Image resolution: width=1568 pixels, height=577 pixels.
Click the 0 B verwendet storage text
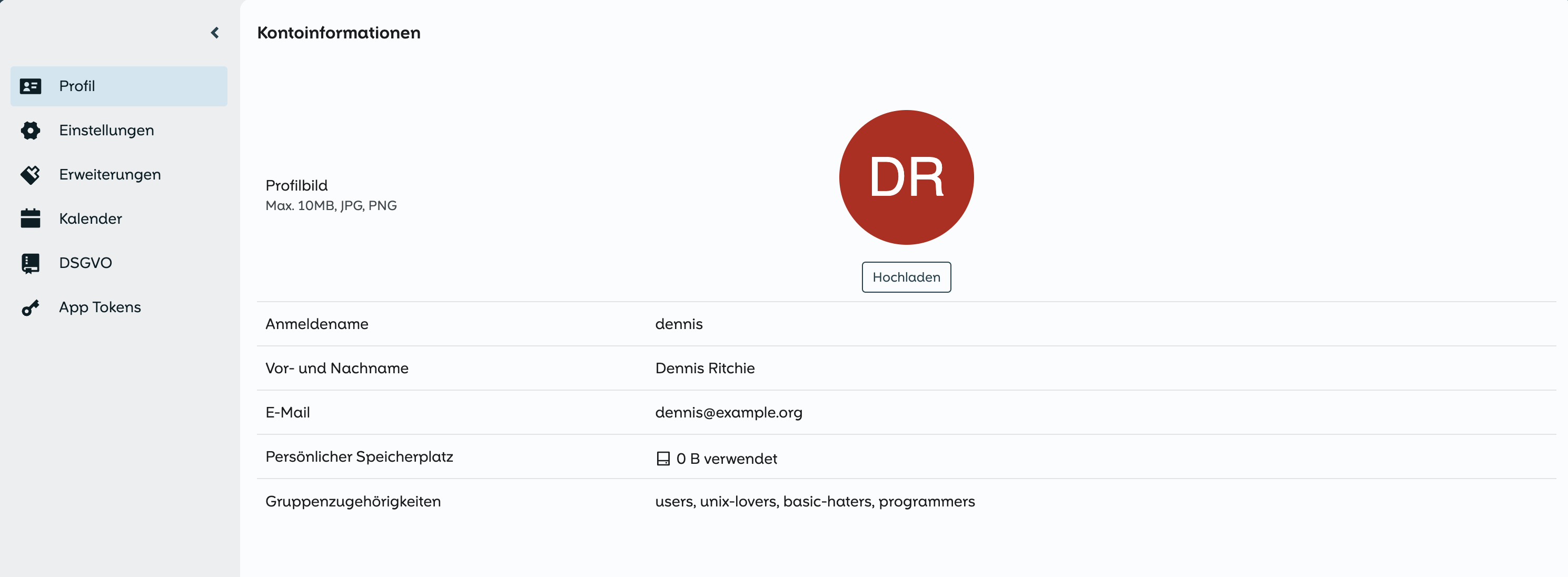pyautogui.click(x=726, y=459)
